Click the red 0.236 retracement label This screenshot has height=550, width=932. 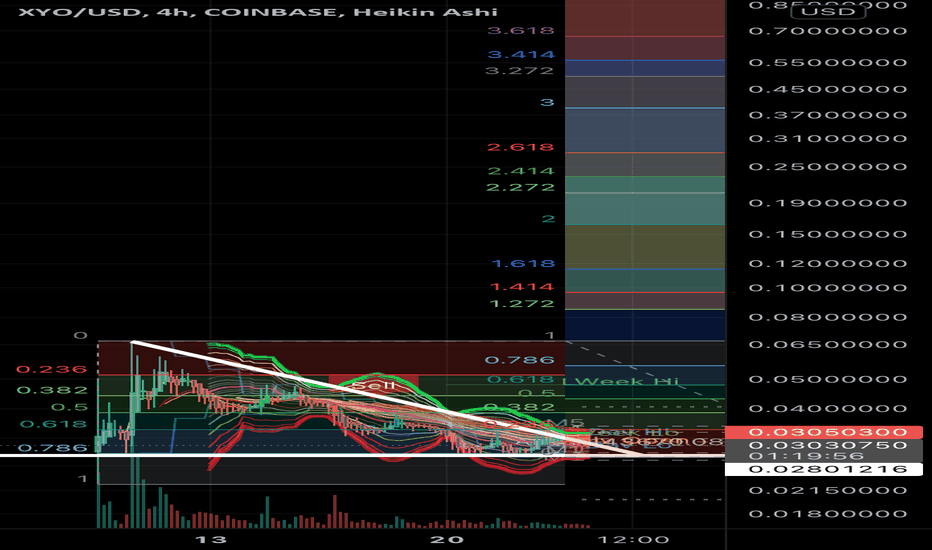52,369
